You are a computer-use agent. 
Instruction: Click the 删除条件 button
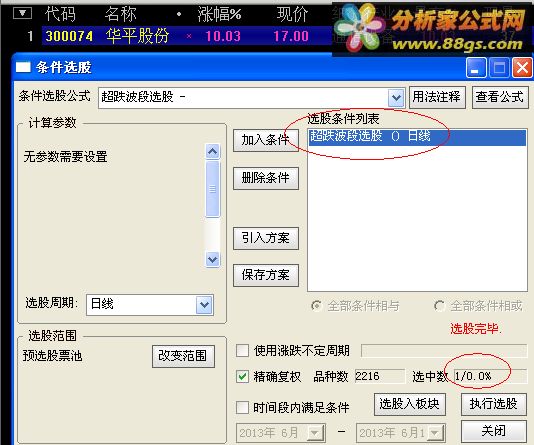coord(266,178)
